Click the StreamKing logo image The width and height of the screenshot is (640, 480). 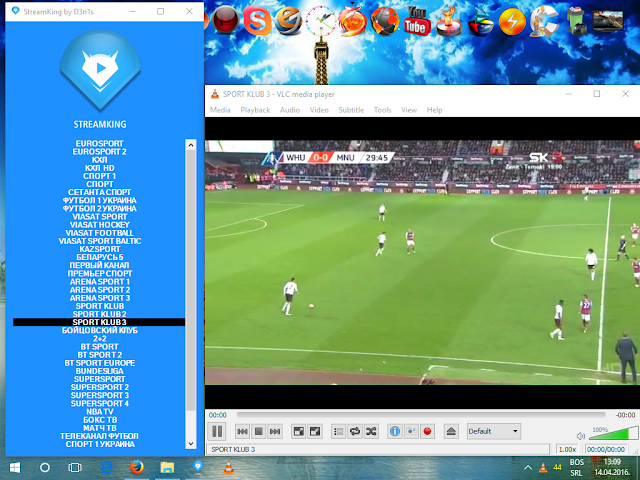pos(100,70)
